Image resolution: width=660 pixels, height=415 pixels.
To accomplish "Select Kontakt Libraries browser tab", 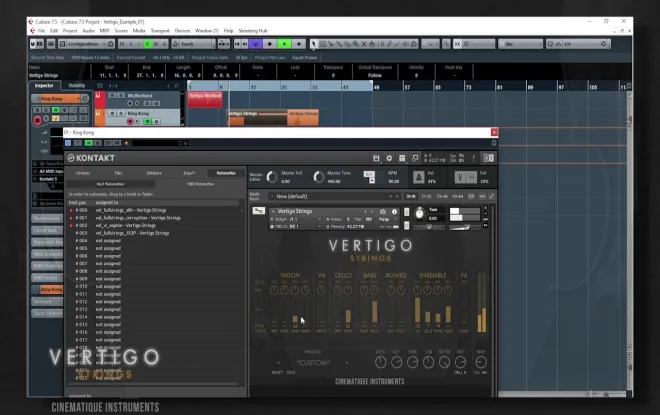I will pos(83,173).
